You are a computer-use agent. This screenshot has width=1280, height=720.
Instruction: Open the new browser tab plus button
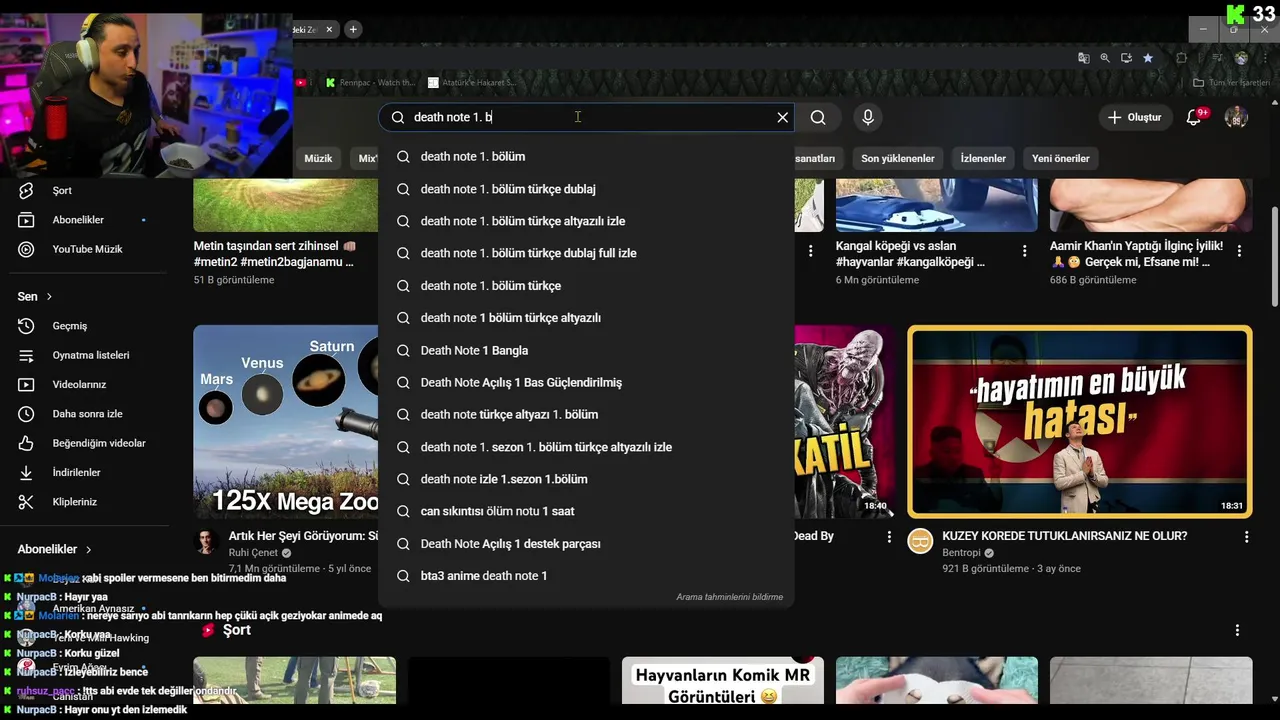[353, 29]
